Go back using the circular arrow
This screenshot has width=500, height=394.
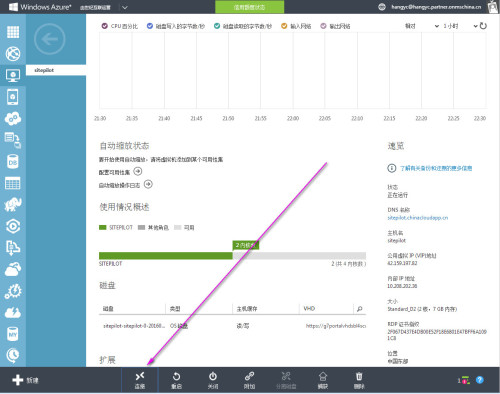(x=50, y=39)
